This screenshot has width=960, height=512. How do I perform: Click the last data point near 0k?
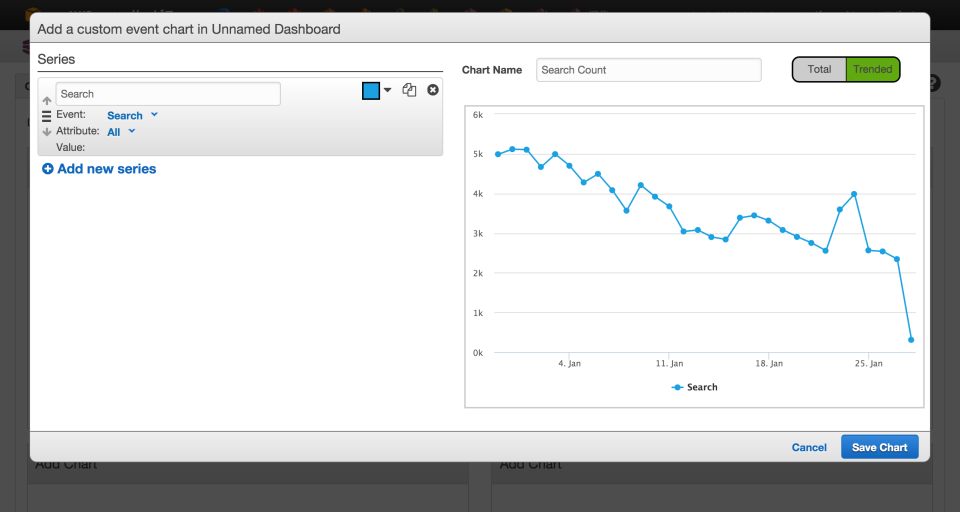[911, 340]
